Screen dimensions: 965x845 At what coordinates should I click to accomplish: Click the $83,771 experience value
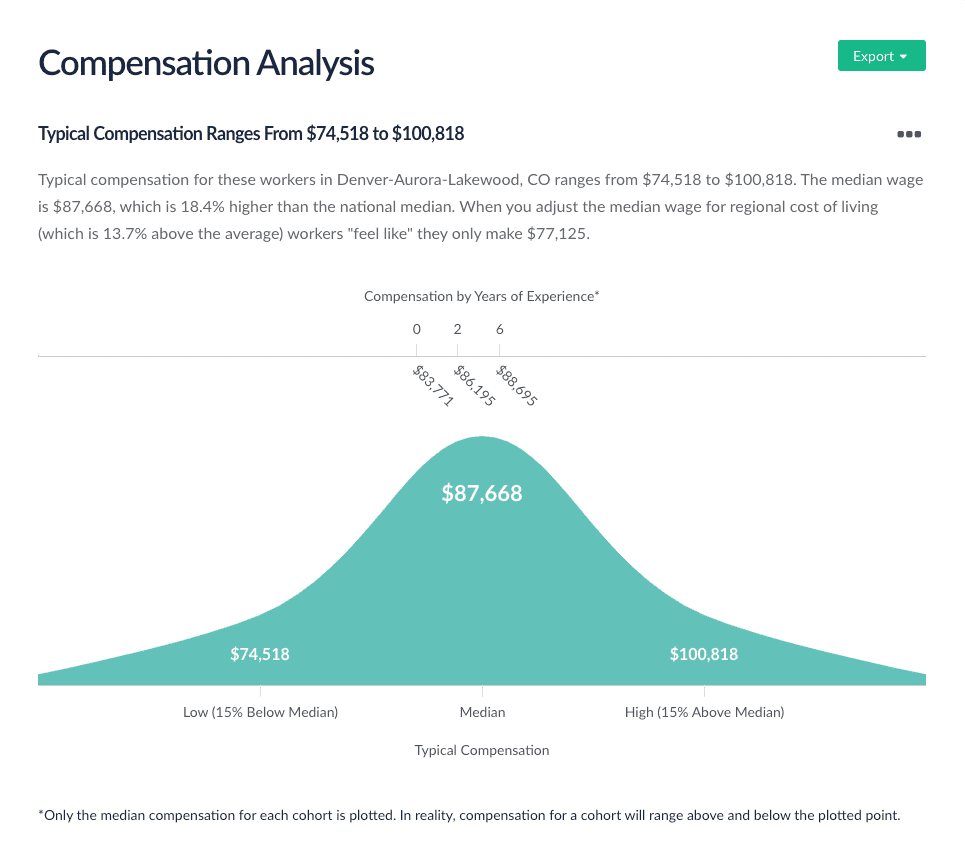pyautogui.click(x=433, y=385)
